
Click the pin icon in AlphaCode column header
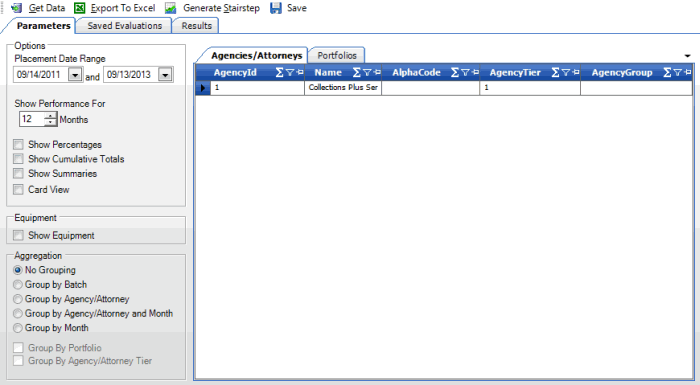475,72
